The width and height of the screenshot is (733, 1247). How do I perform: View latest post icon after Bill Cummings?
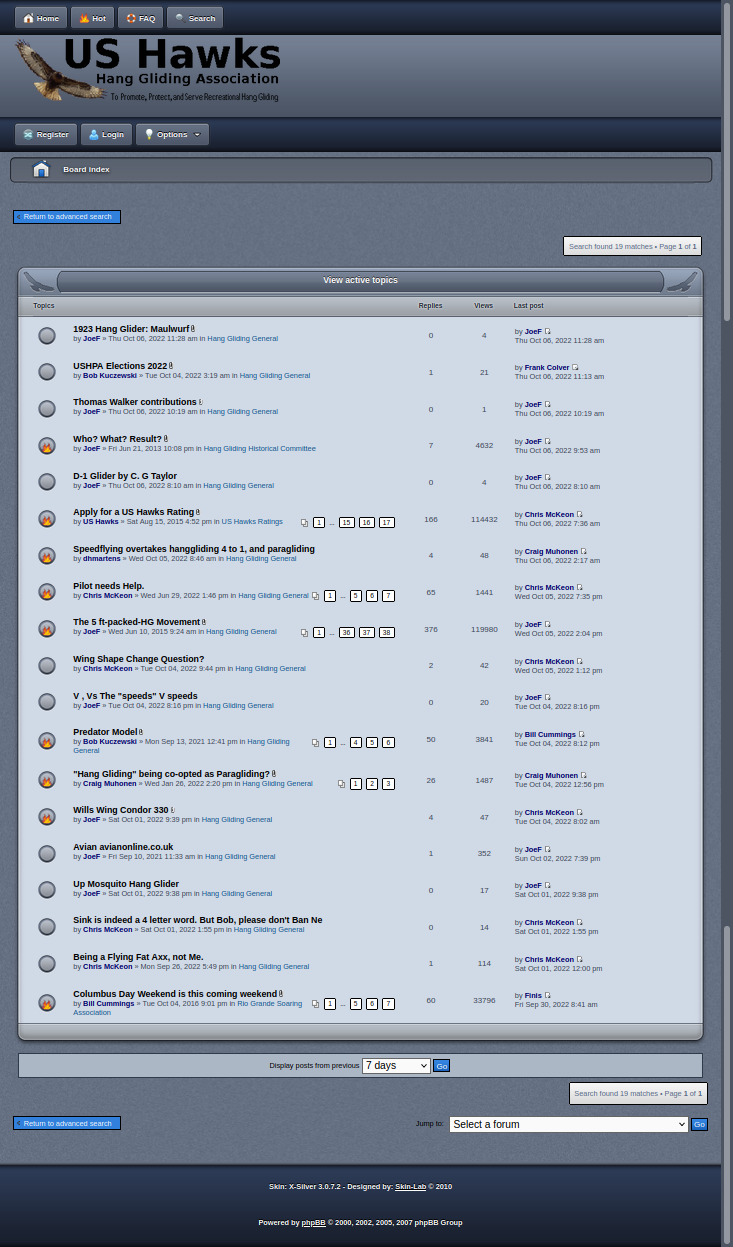pyautogui.click(x=581, y=734)
